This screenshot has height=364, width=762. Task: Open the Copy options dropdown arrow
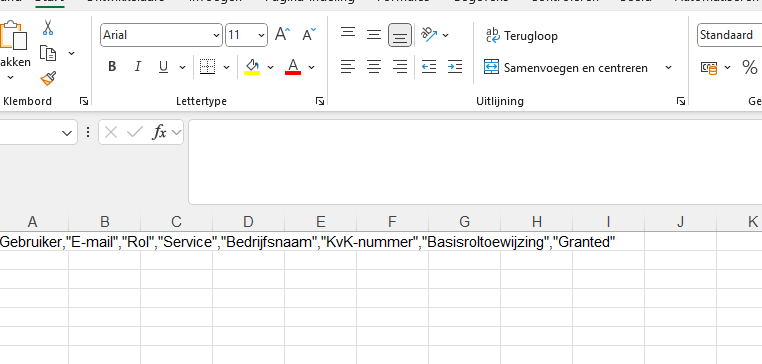coord(71,53)
